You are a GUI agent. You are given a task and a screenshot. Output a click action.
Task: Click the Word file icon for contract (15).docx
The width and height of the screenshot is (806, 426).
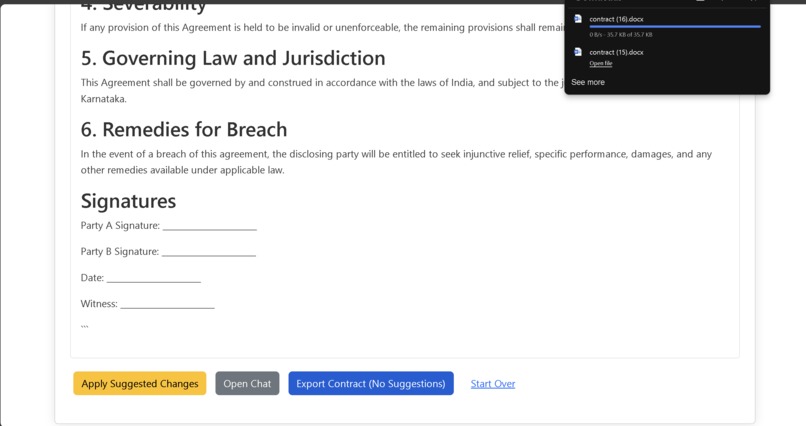point(578,52)
